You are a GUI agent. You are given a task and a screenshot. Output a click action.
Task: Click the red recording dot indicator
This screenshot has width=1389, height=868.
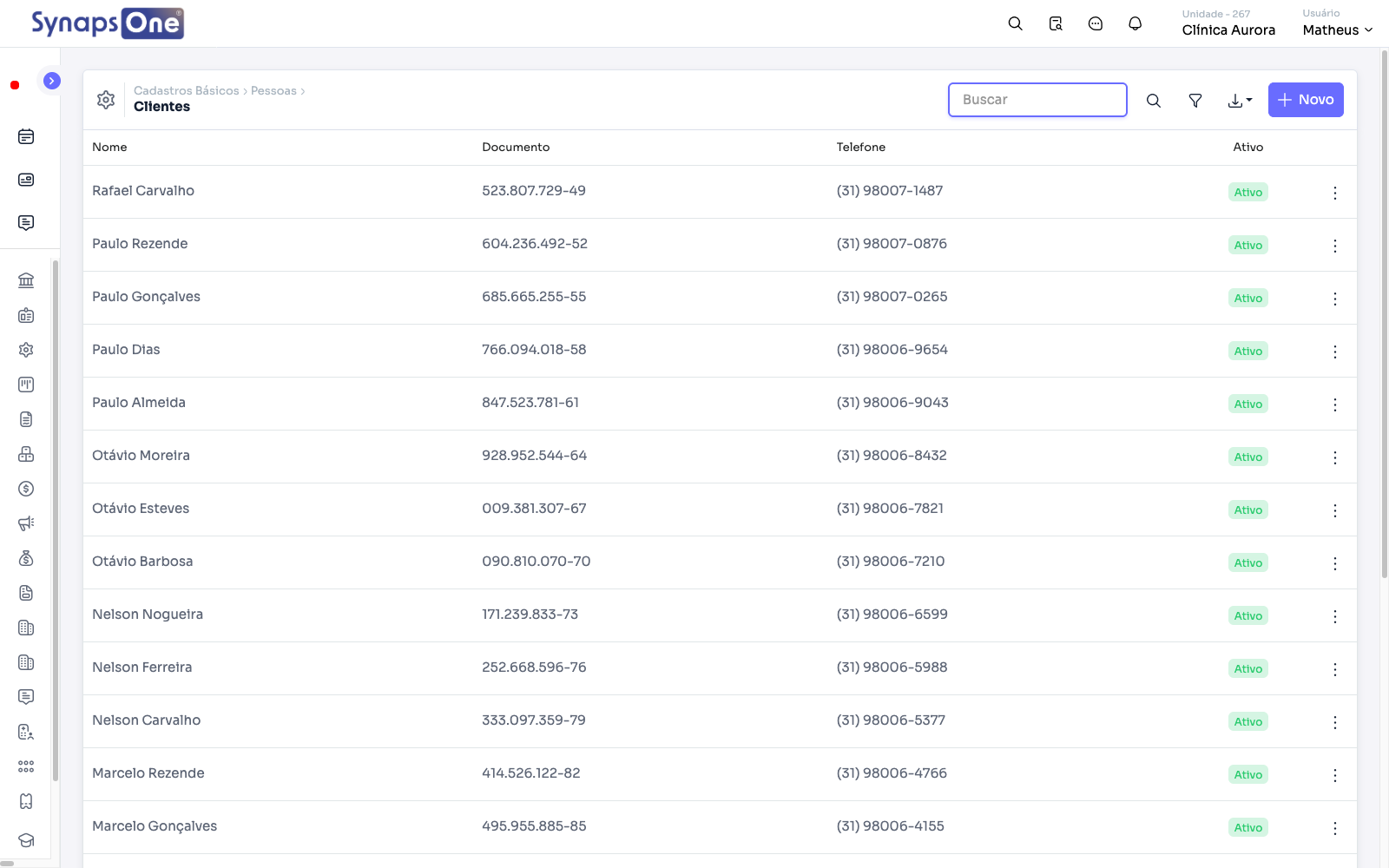point(15,85)
